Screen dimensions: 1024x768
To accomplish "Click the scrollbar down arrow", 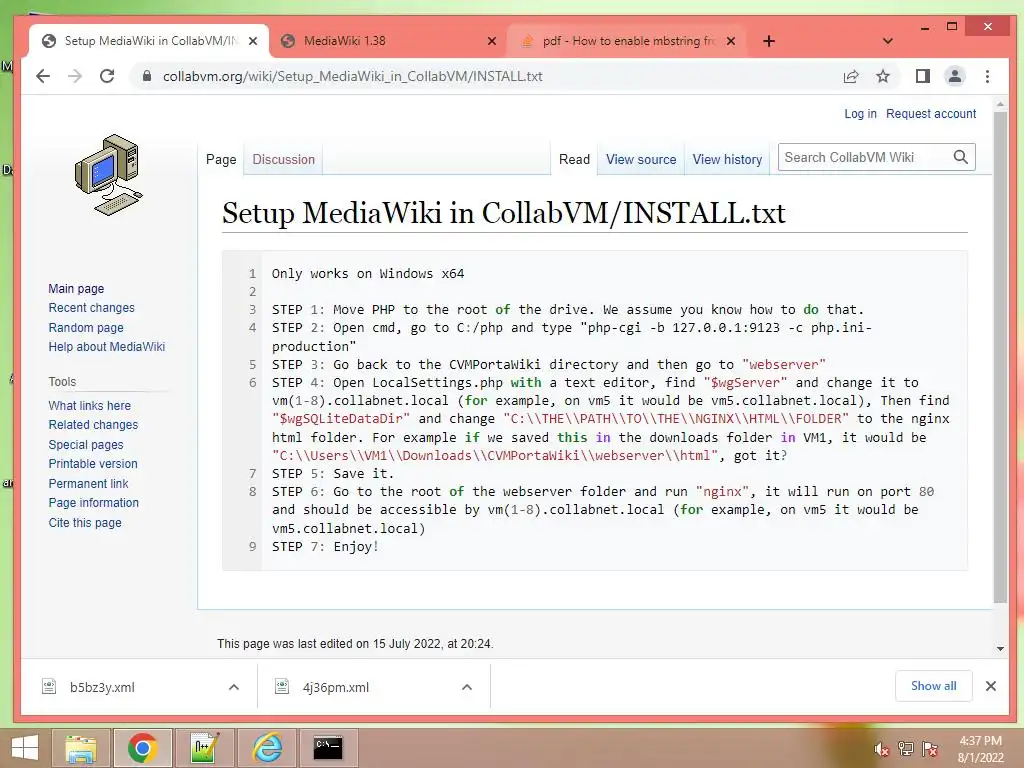I will point(1000,649).
